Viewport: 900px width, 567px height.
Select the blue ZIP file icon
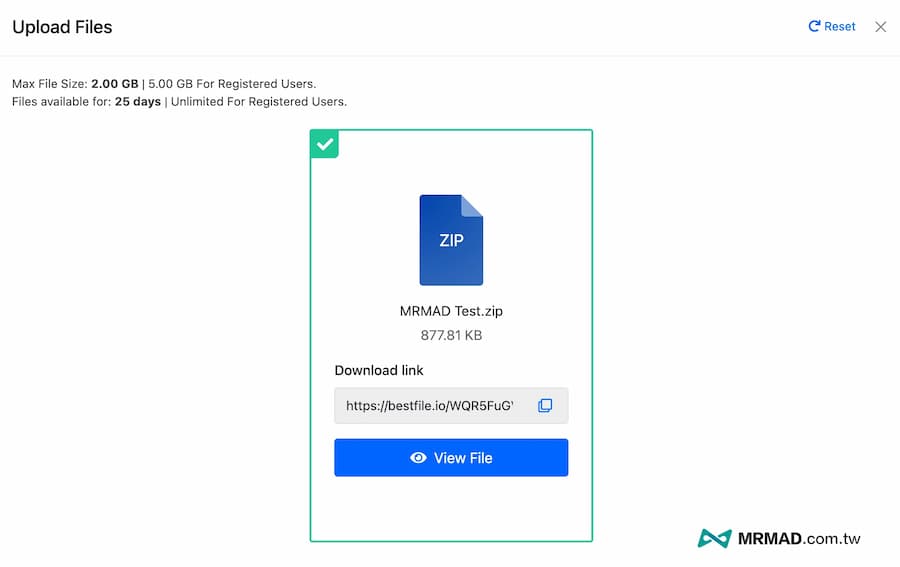tap(451, 240)
